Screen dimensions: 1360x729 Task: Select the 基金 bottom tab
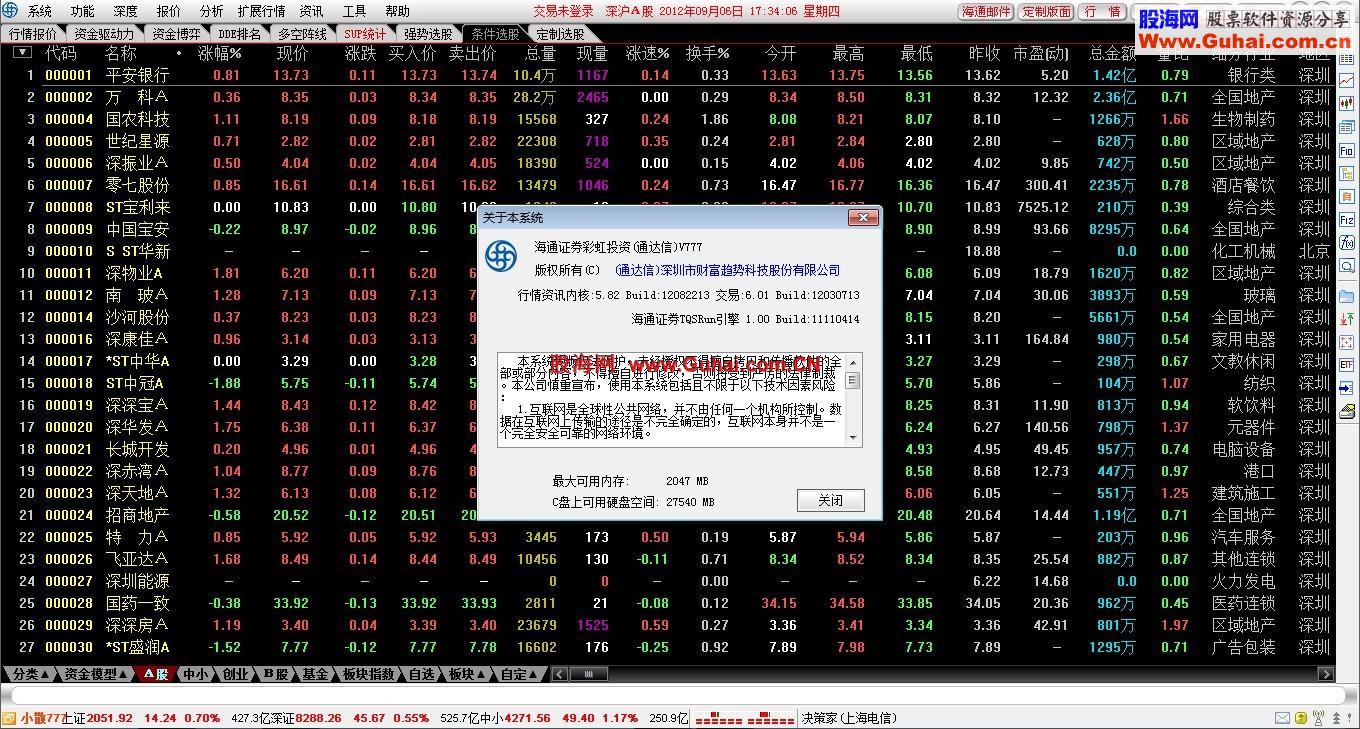pos(315,674)
